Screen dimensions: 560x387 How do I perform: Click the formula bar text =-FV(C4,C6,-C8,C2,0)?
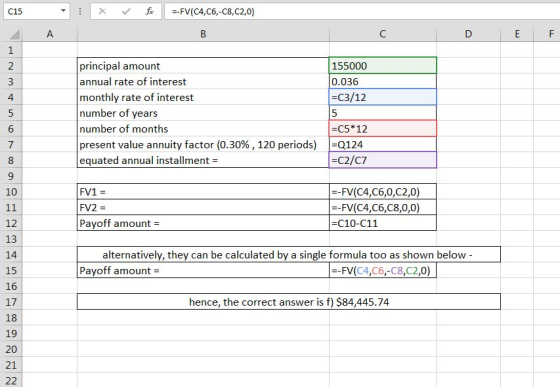point(213,12)
